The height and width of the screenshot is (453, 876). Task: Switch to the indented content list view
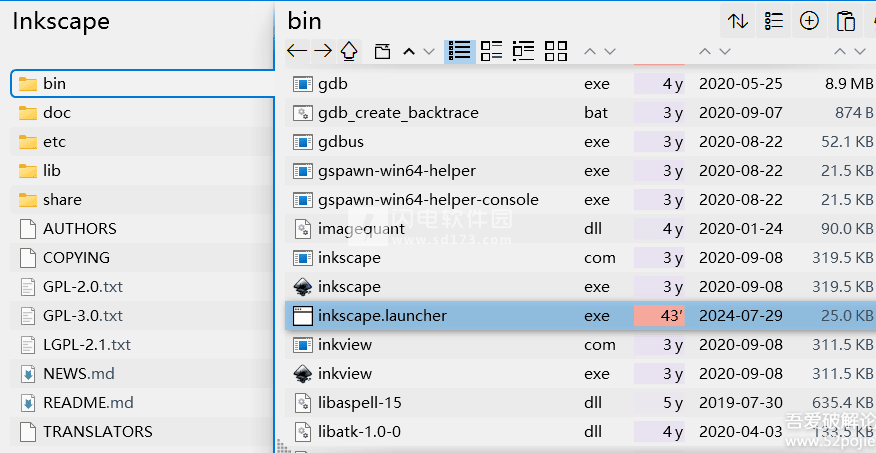(523, 51)
